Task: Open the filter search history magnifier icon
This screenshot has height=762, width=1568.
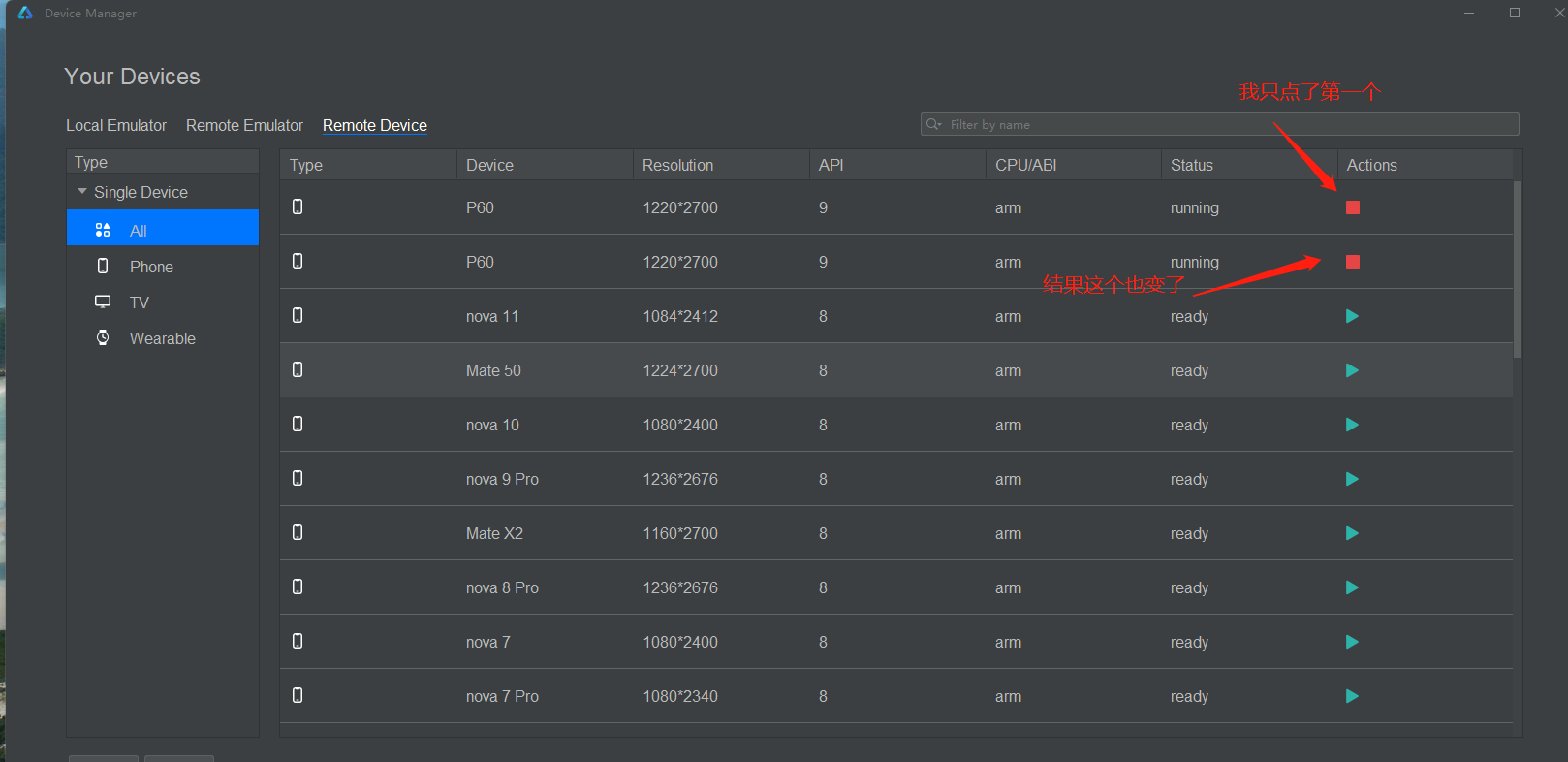Action: pyautogui.click(x=934, y=124)
